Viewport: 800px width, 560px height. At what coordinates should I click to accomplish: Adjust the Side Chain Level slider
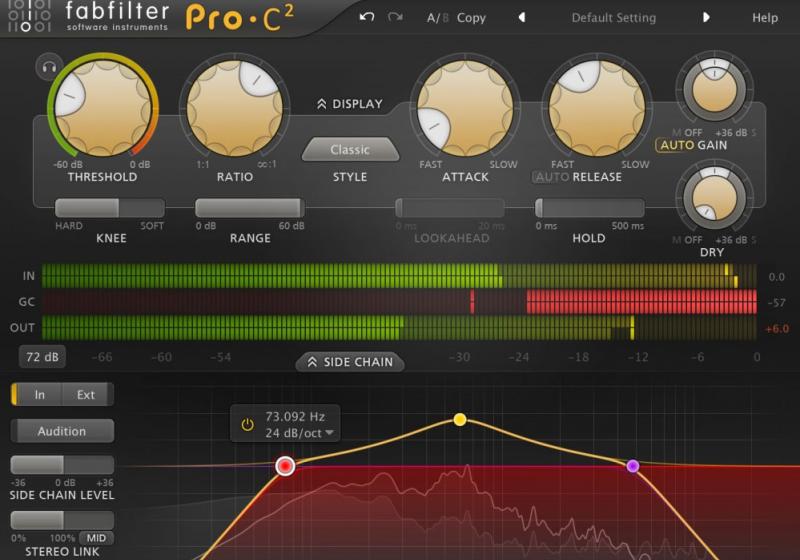(x=62, y=465)
